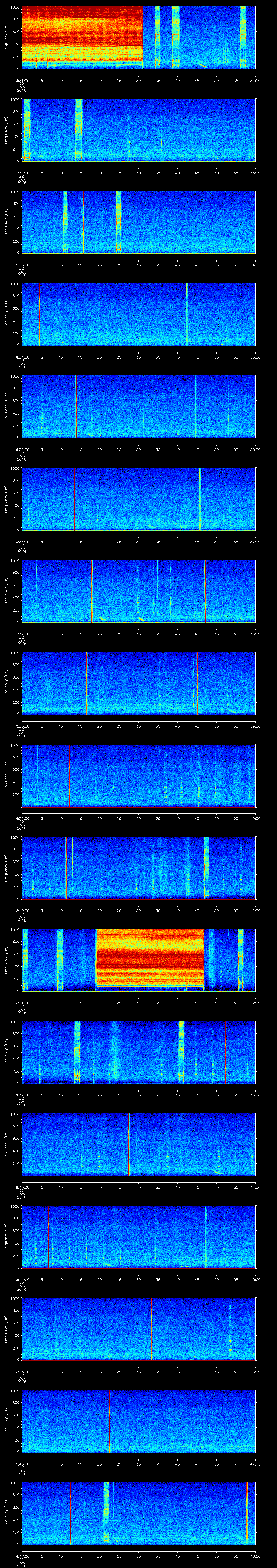Click the '6:35:00' start time label

22,450
